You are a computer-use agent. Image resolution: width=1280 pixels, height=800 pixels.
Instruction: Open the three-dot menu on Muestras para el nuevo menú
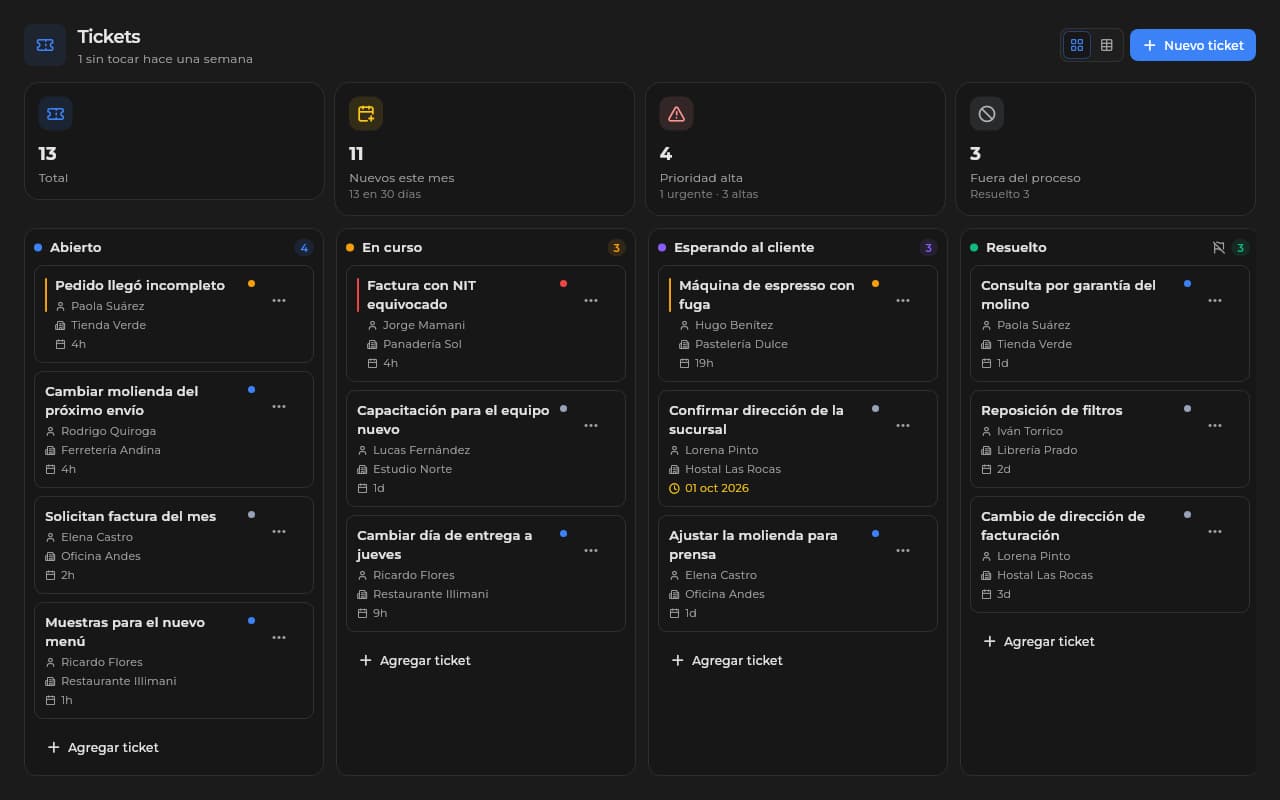click(x=279, y=637)
